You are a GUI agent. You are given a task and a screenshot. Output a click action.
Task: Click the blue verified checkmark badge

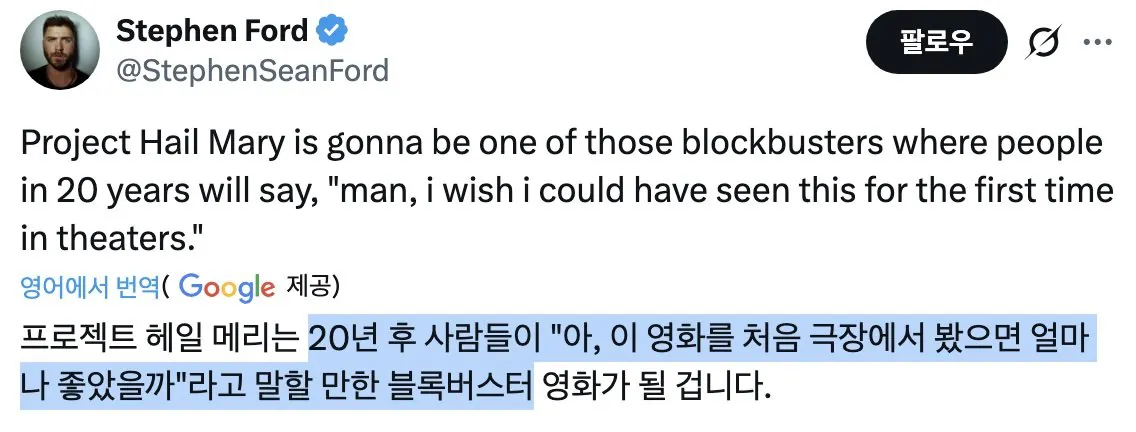click(x=333, y=32)
